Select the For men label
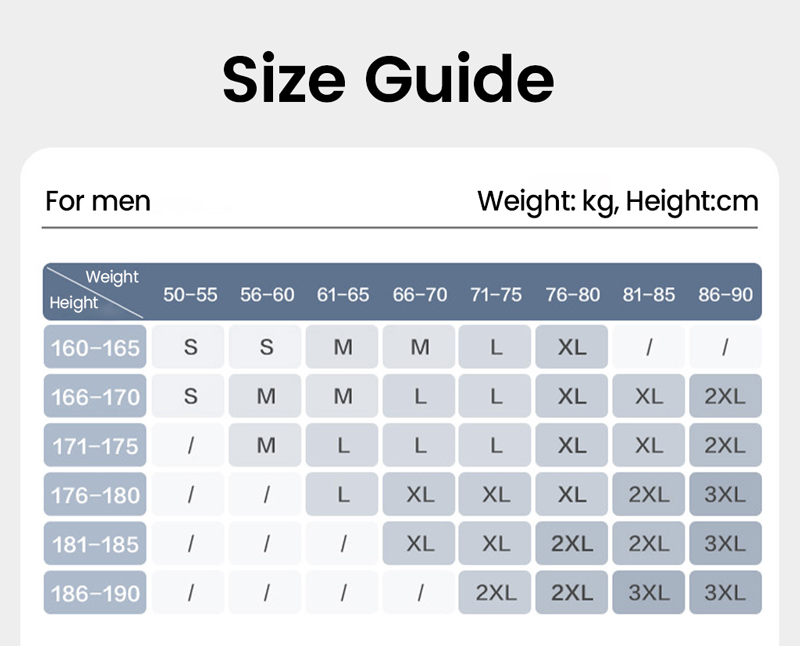Screen dimensions: 800x646 [98, 201]
